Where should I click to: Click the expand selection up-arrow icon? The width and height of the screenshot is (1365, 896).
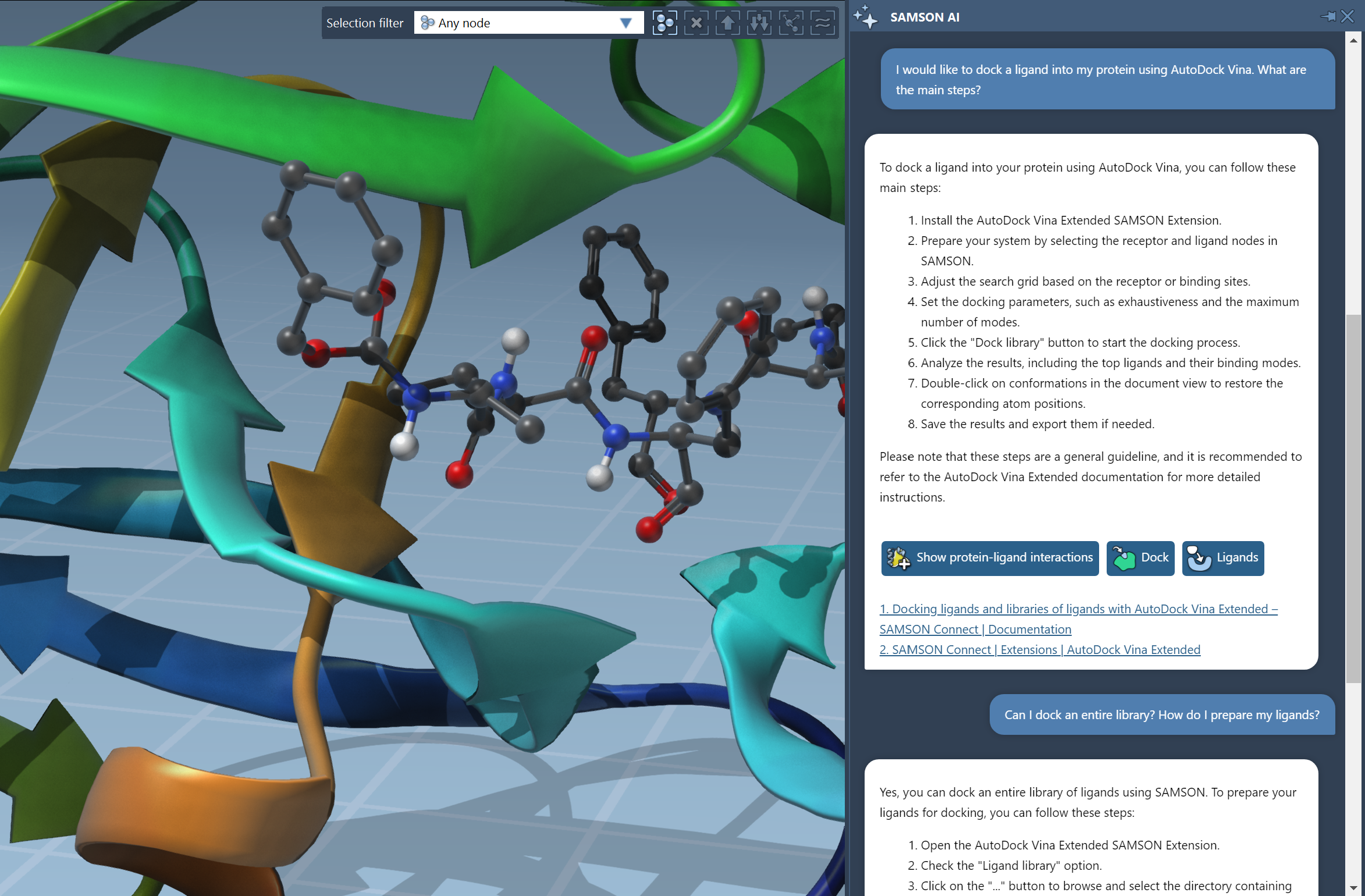(727, 23)
